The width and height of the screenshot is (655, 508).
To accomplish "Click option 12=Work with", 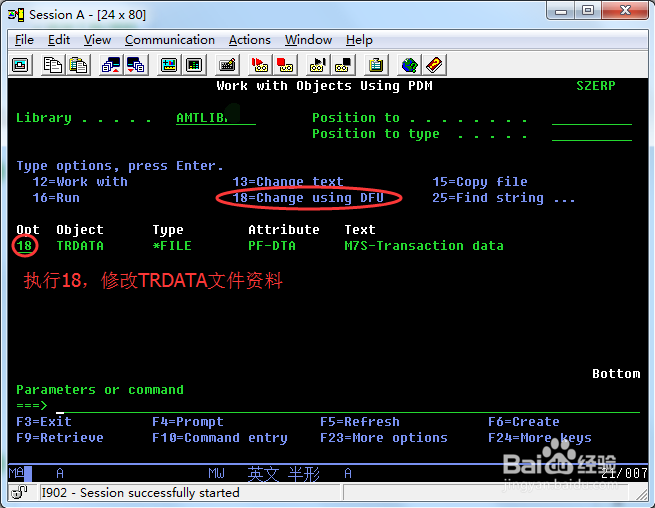I will pyautogui.click(x=80, y=182).
